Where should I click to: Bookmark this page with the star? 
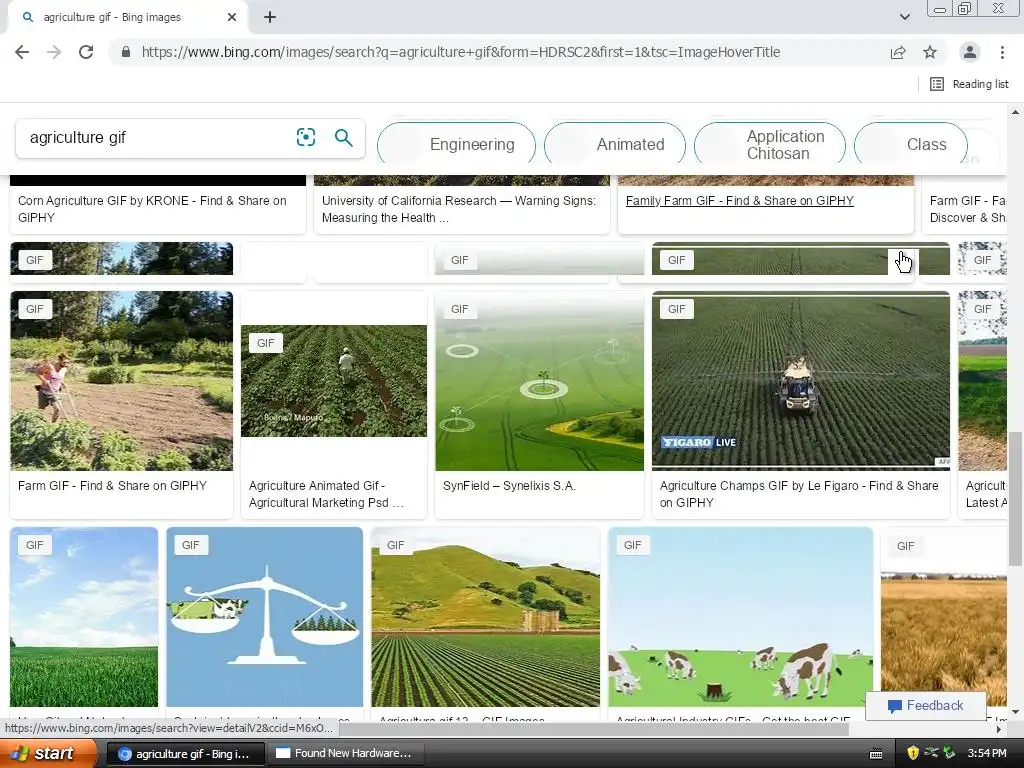(x=930, y=52)
